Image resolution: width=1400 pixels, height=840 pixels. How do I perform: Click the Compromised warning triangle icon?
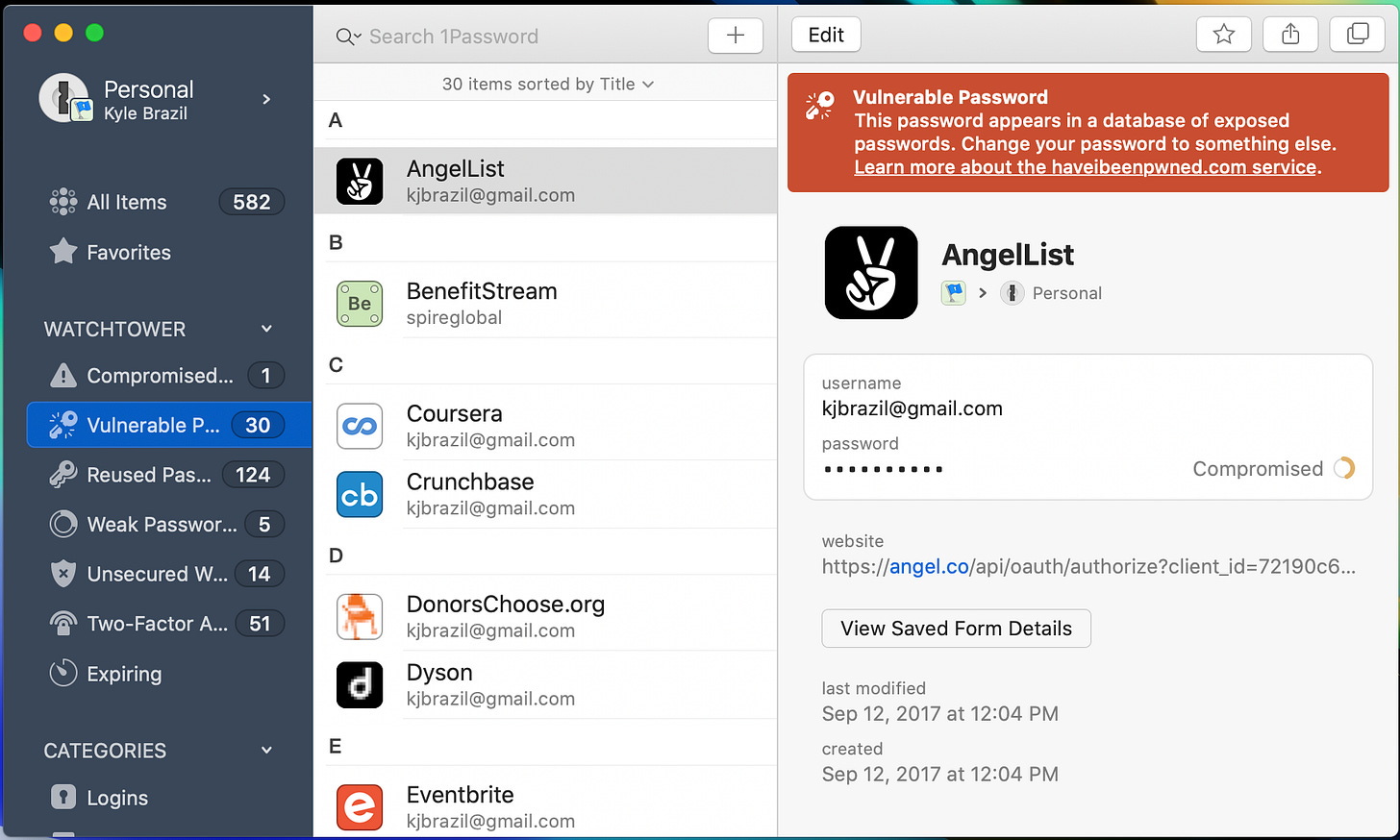63,375
